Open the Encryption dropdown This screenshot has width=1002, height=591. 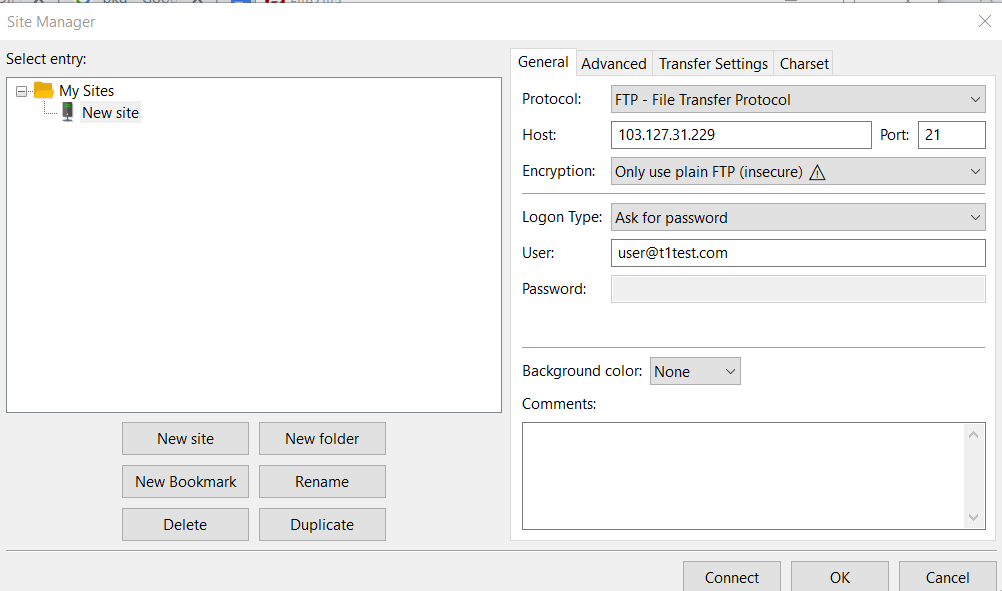point(798,171)
